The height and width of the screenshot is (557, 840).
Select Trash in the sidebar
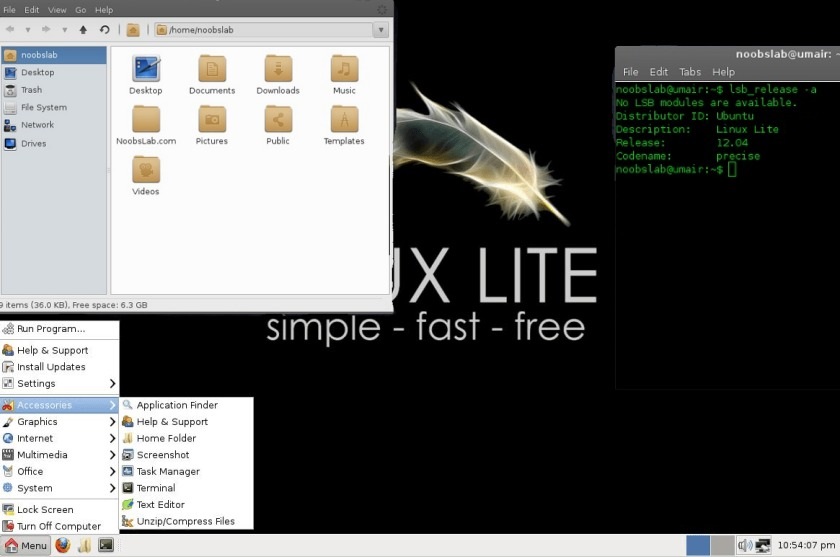coord(54,90)
